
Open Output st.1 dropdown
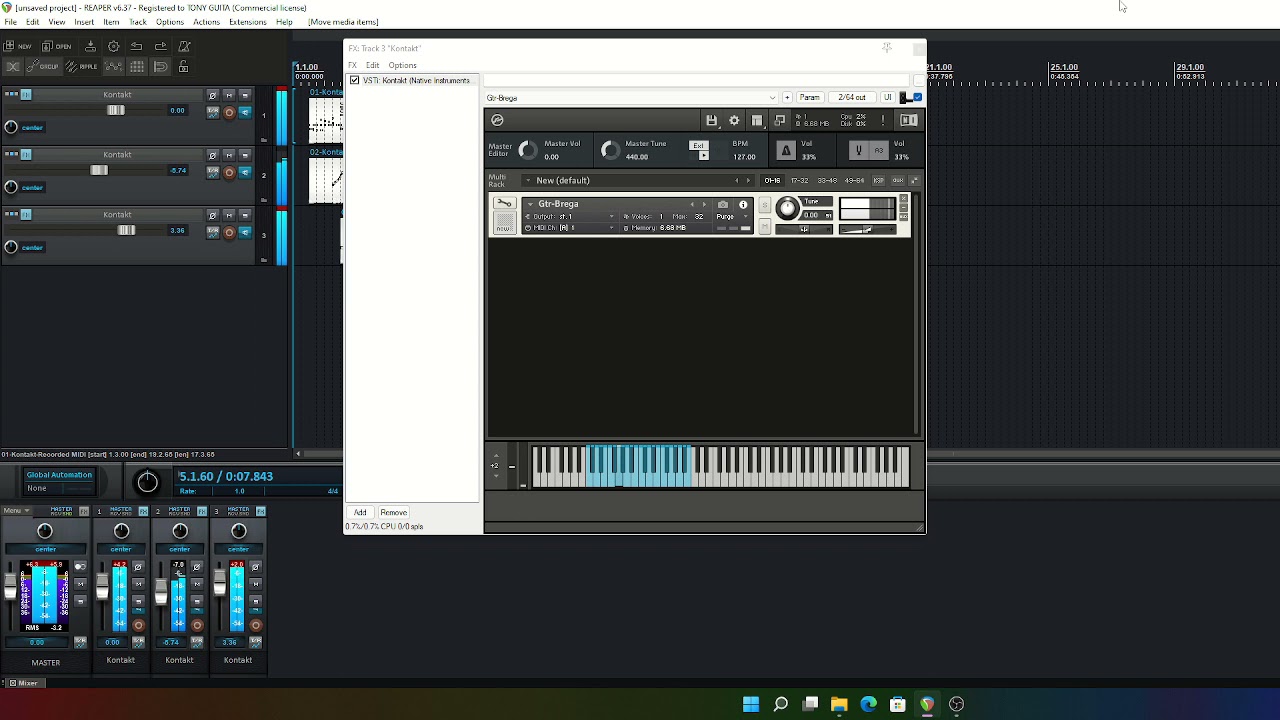coord(571,217)
